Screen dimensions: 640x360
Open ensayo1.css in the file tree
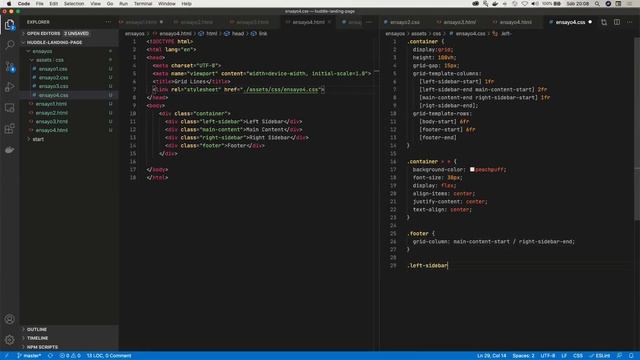pyautogui.click(x=53, y=69)
